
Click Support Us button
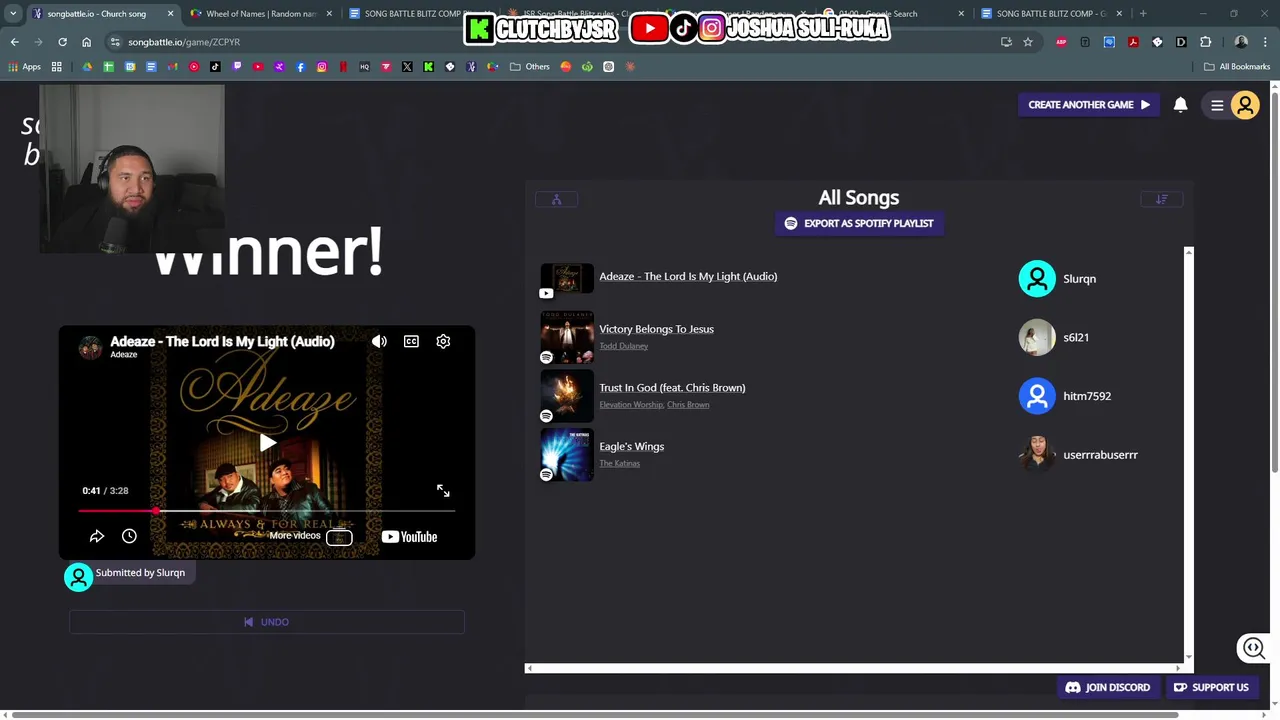1211,687
